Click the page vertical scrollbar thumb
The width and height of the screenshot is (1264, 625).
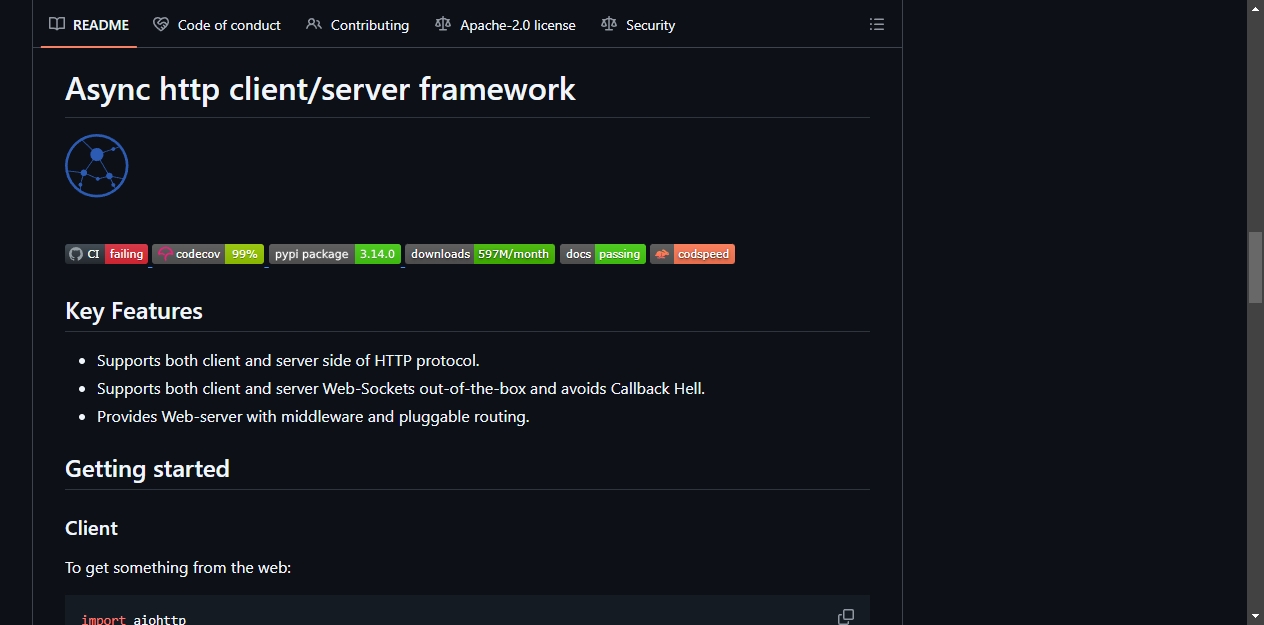pos(1255,267)
